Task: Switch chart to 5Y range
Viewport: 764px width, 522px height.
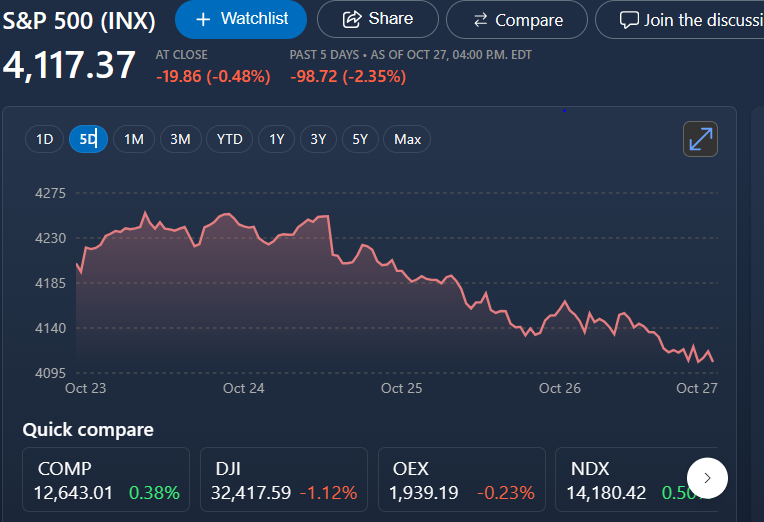Action: (x=360, y=139)
